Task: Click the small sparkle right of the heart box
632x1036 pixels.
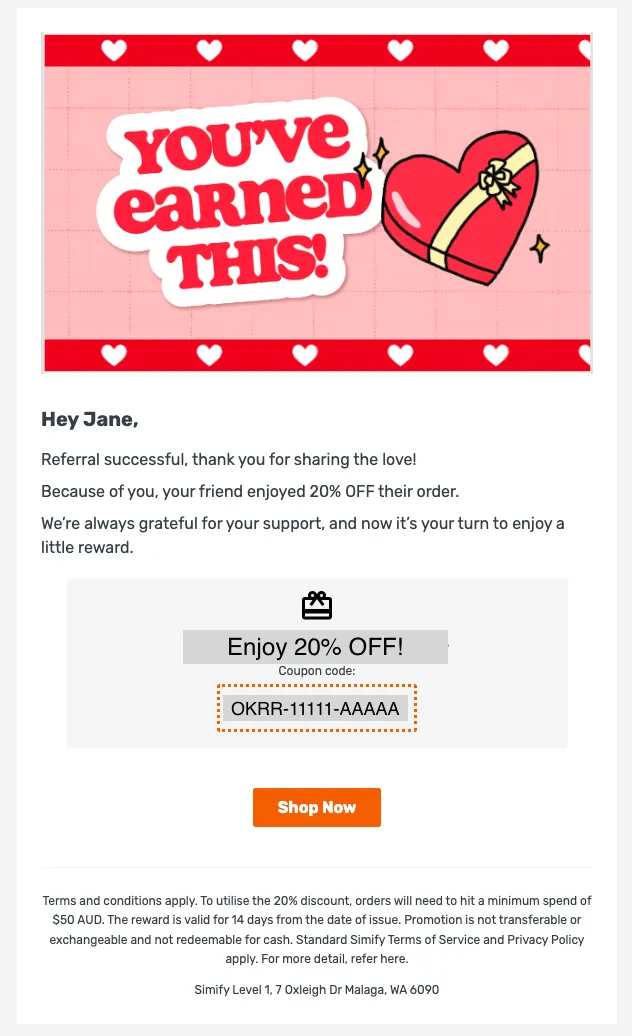Action: pos(540,246)
